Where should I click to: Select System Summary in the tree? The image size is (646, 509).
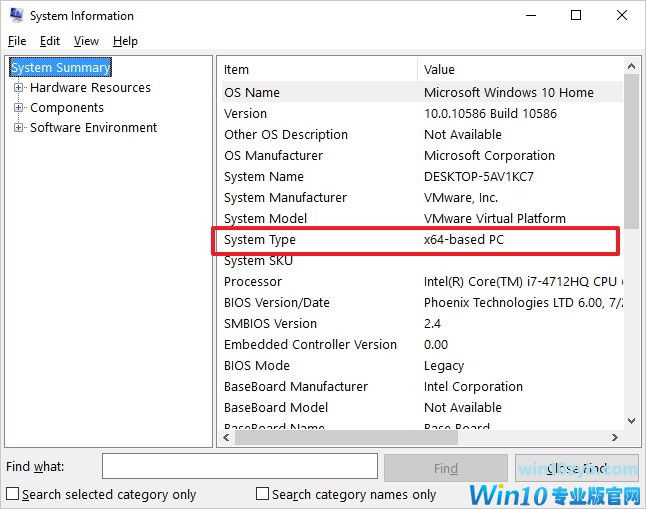tap(60, 68)
